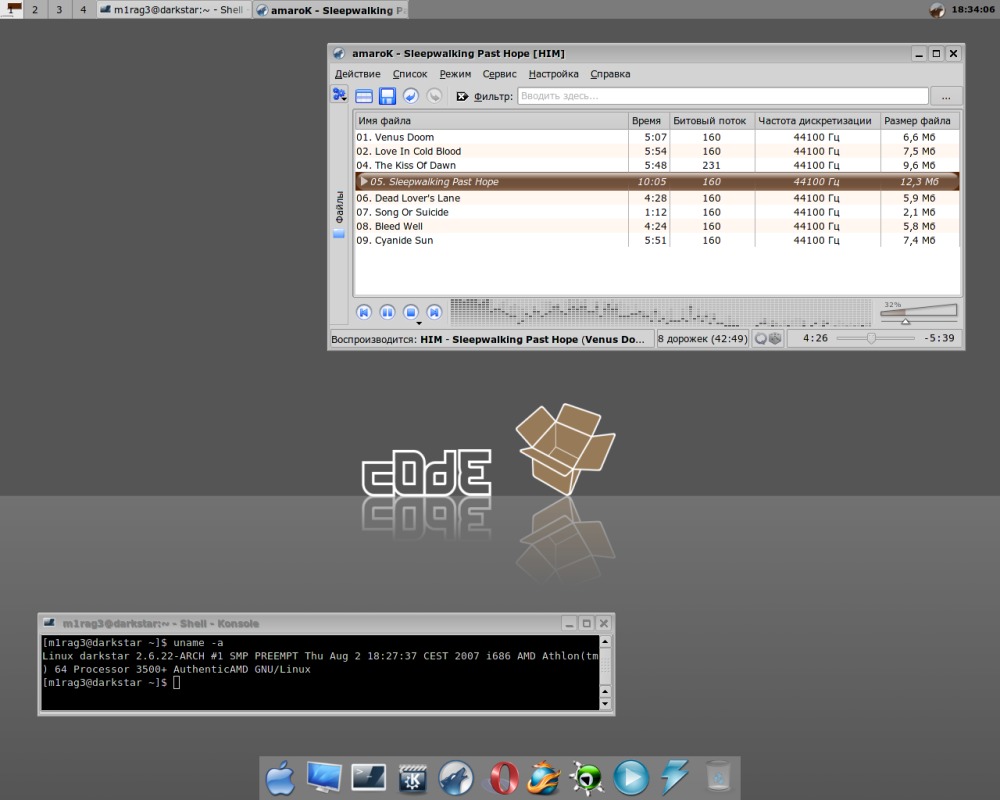Viewport: 1000px width, 800px height.
Task: Toggle the random mode dice icon
Action: coord(775,339)
